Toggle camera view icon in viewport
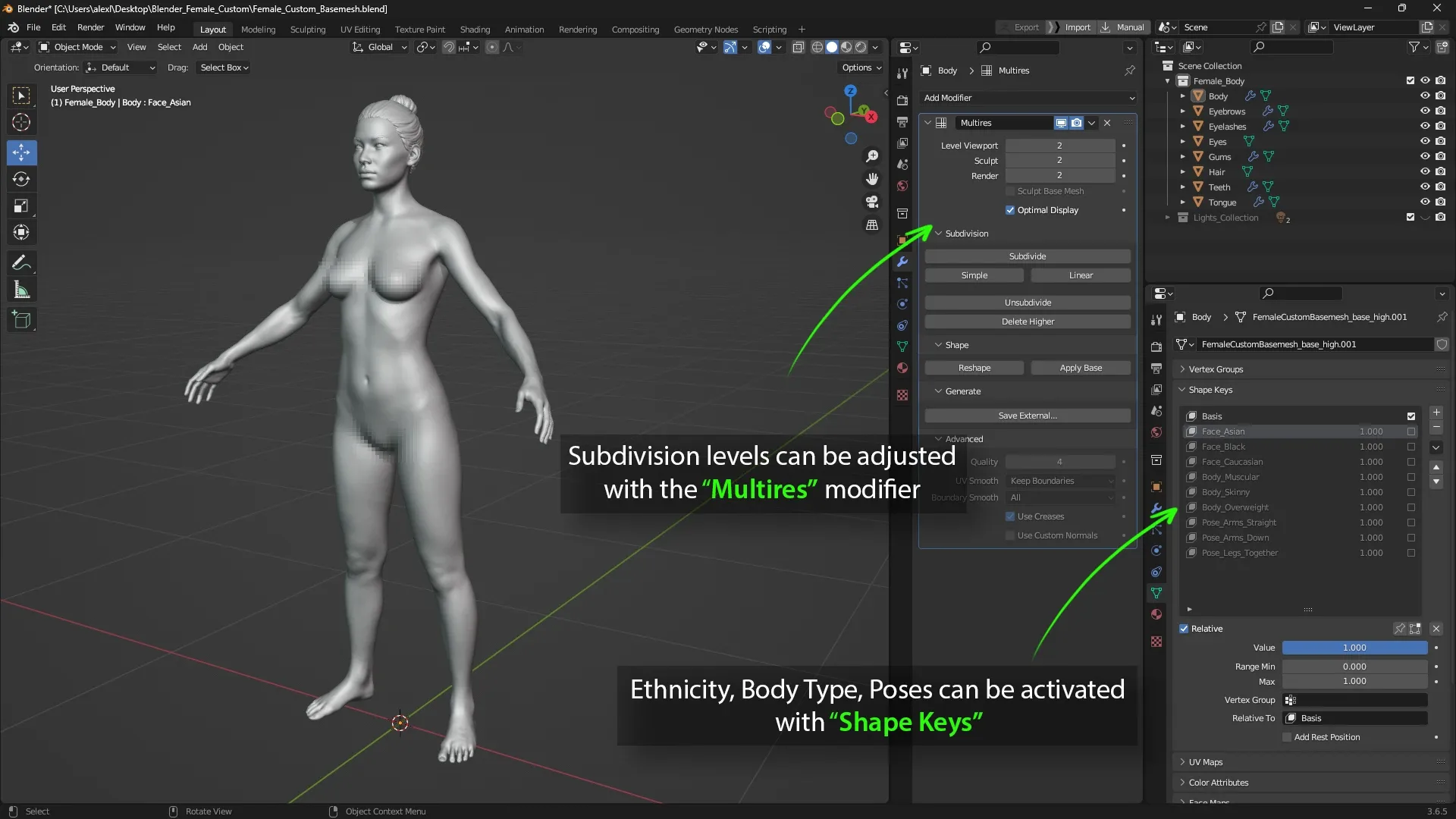Screen dimensions: 1456x819 872,202
